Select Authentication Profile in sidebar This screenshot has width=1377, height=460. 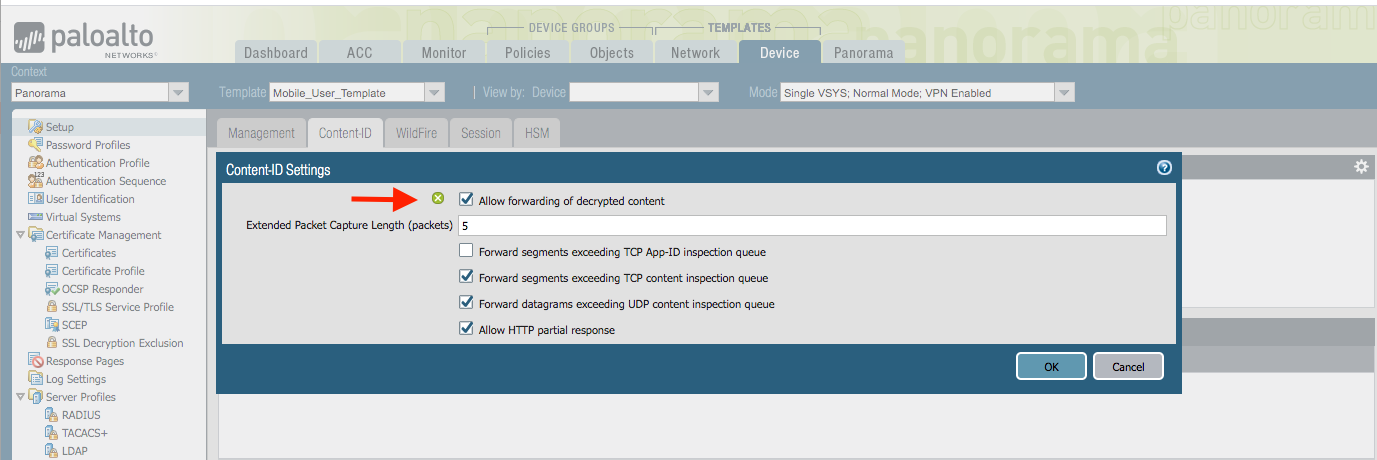(x=98, y=163)
